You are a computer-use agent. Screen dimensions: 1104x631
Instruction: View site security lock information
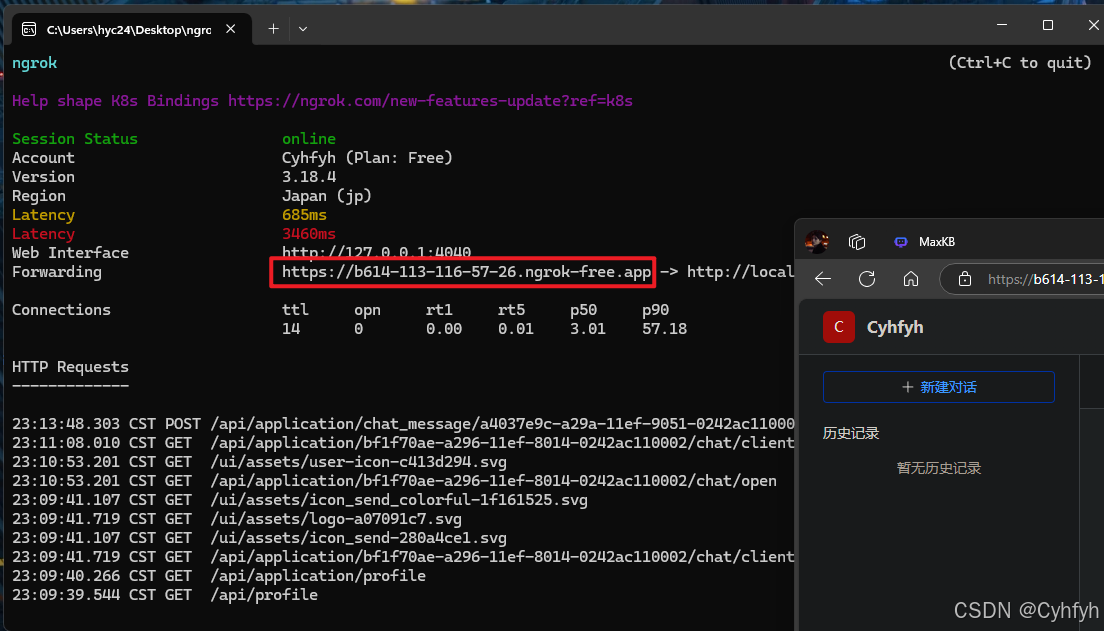965,279
